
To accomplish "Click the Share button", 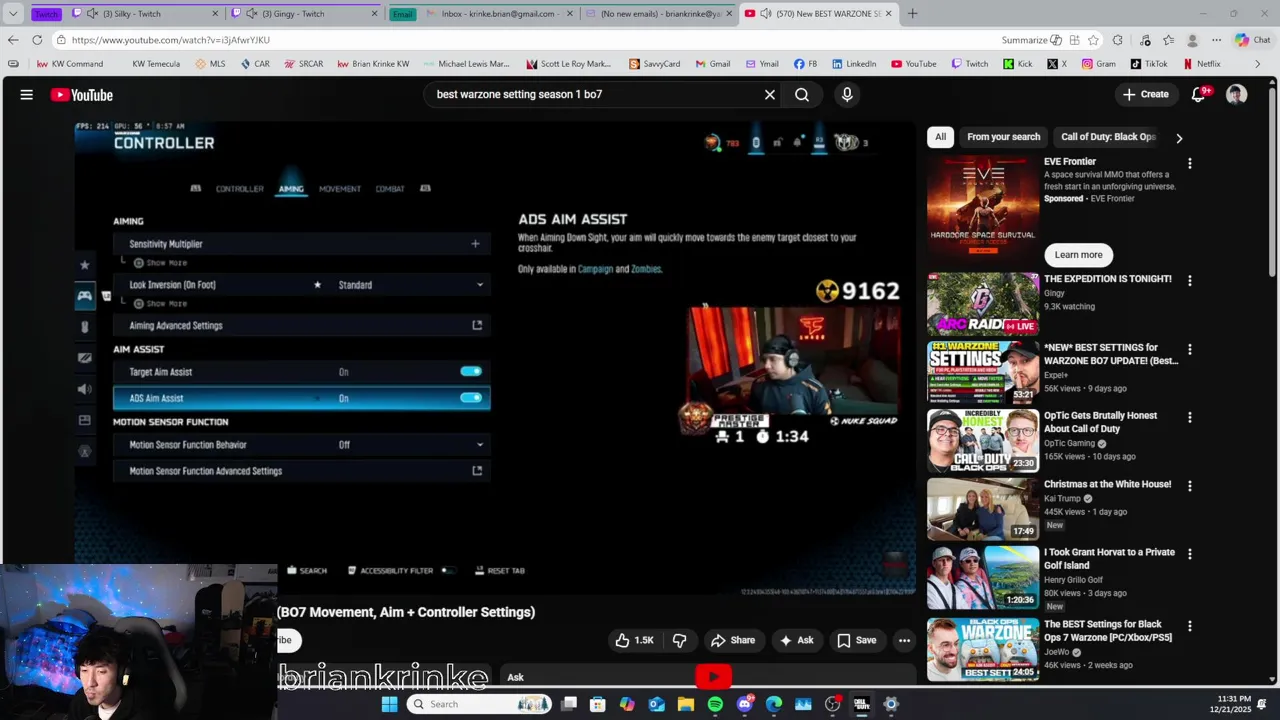I will 732,640.
